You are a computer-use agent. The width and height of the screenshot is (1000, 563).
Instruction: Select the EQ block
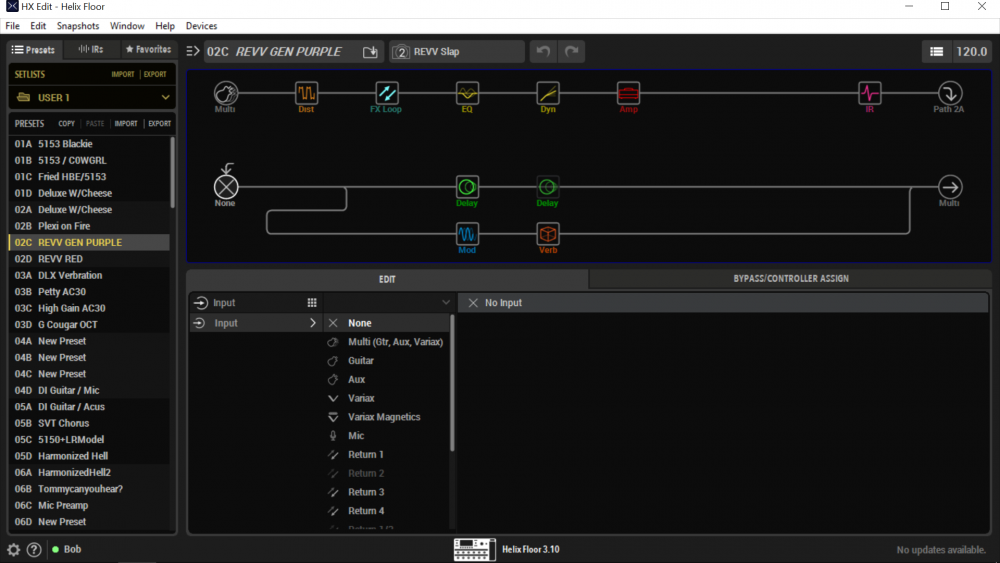(467, 93)
